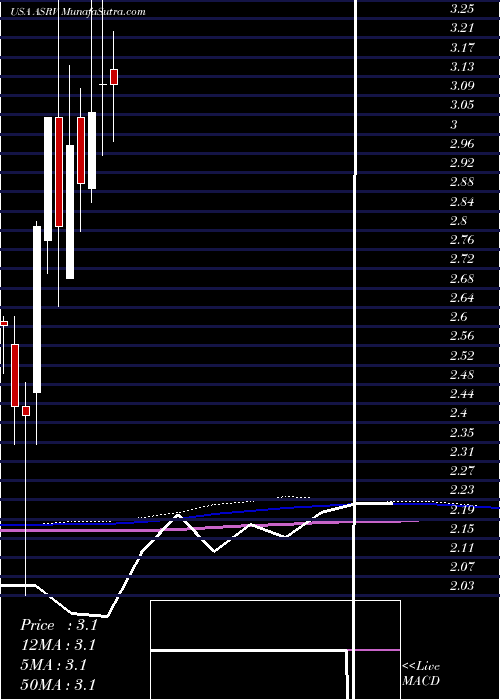
Task: Click the Price : 3.1 readout
Action: point(58,625)
